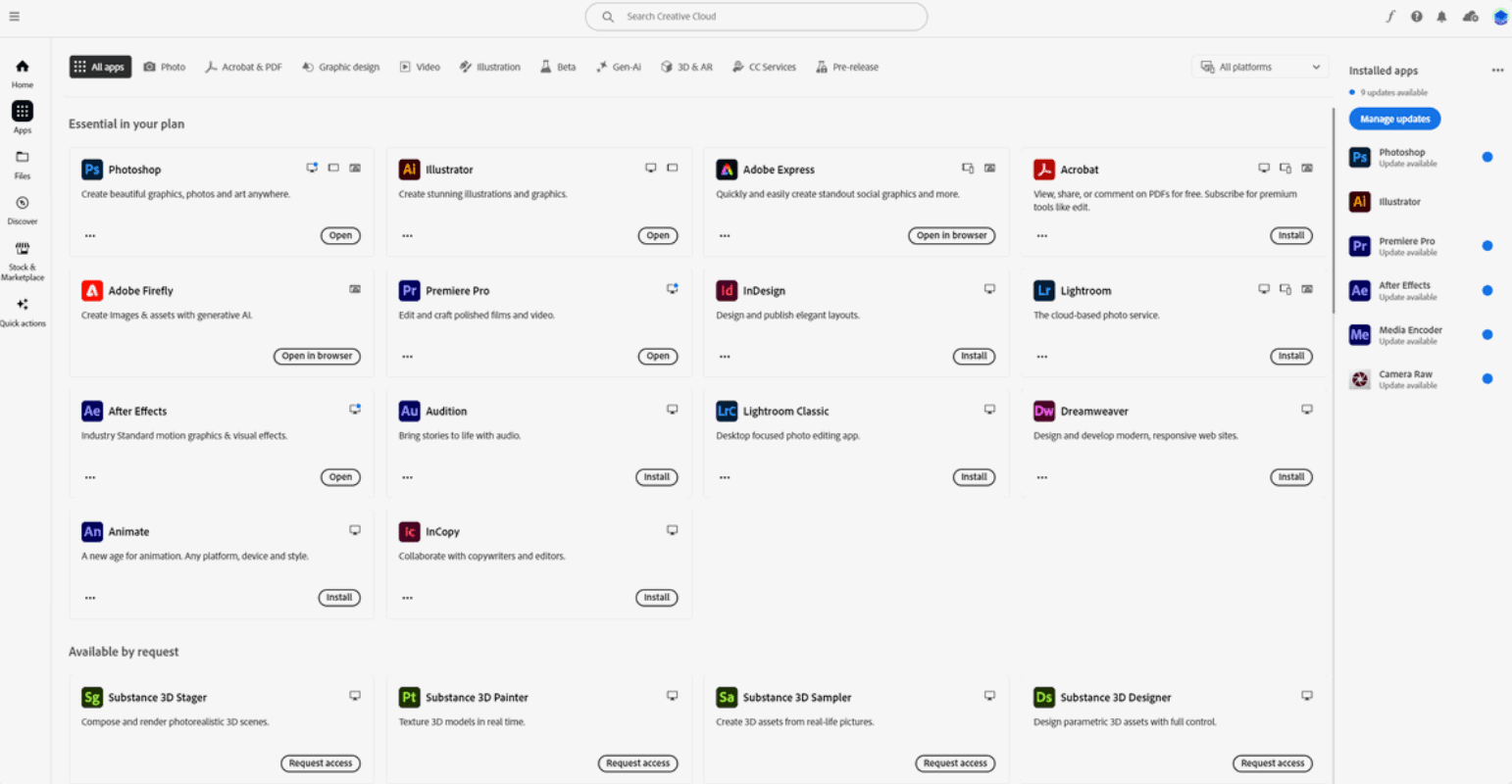The width and height of the screenshot is (1512, 784).
Task: Open Adobe Express card more options
Action: pos(725,236)
